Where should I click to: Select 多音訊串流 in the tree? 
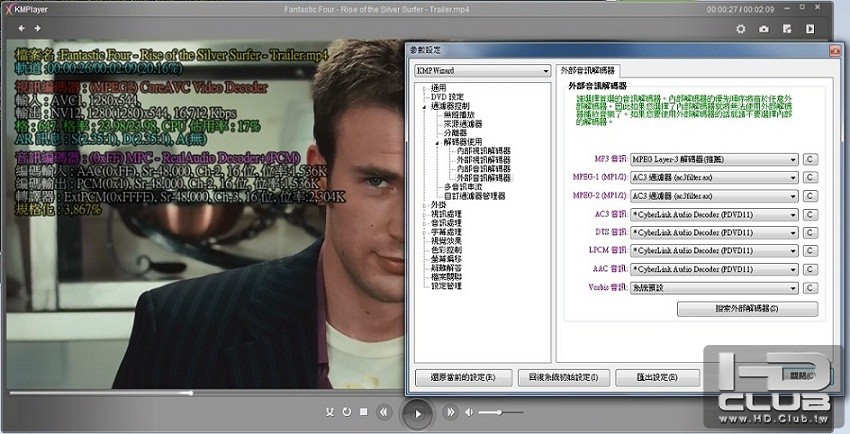tap(463, 187)
